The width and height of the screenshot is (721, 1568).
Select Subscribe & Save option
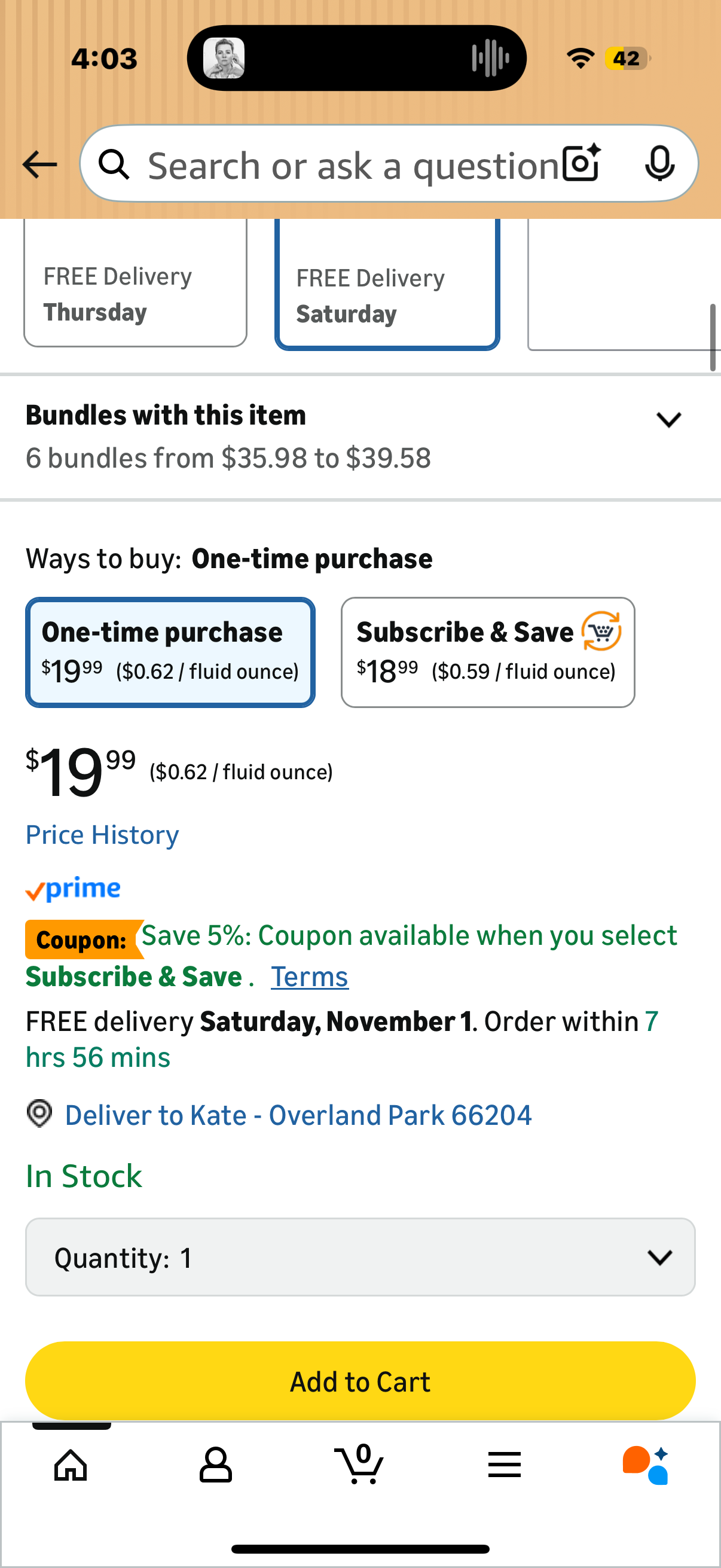487,652
